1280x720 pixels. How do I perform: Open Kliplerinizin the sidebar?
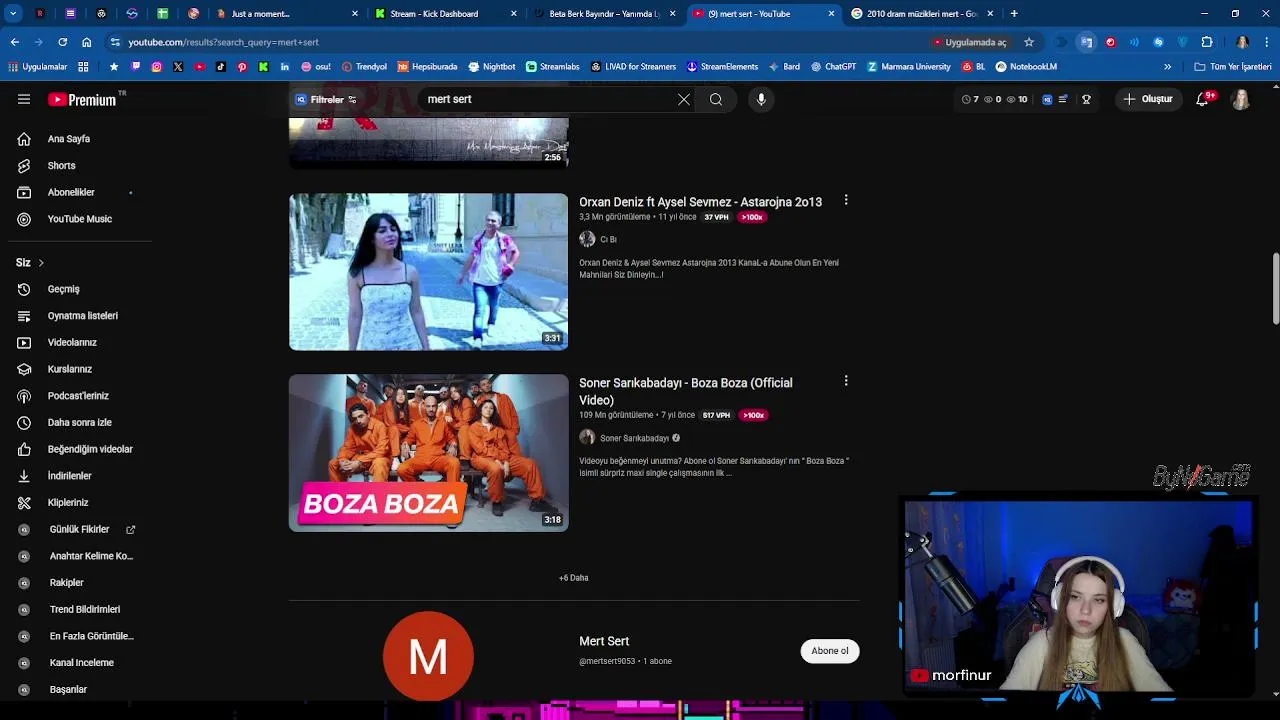pyautogui.click(x=68, y=502)
